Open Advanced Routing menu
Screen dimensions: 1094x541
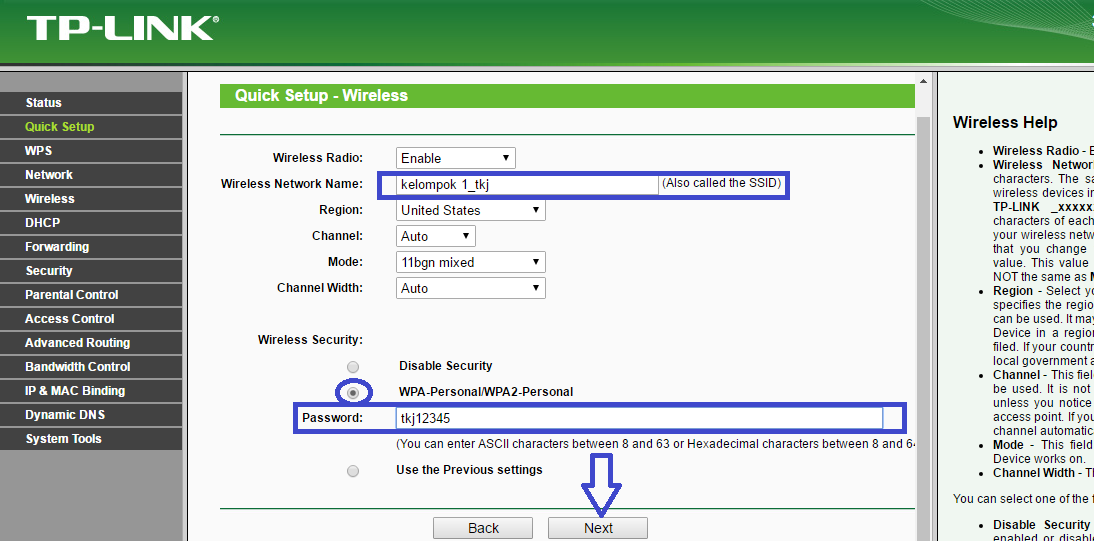[x=91, y=343]
